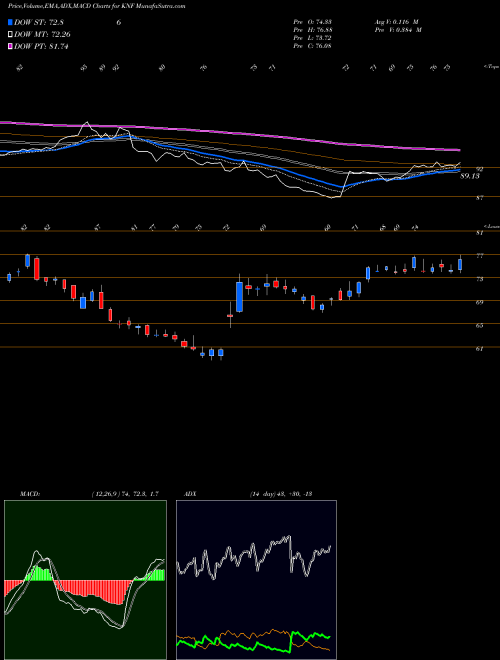
Task: Click the 89.13 EMA price label
Action: (470, 176)
